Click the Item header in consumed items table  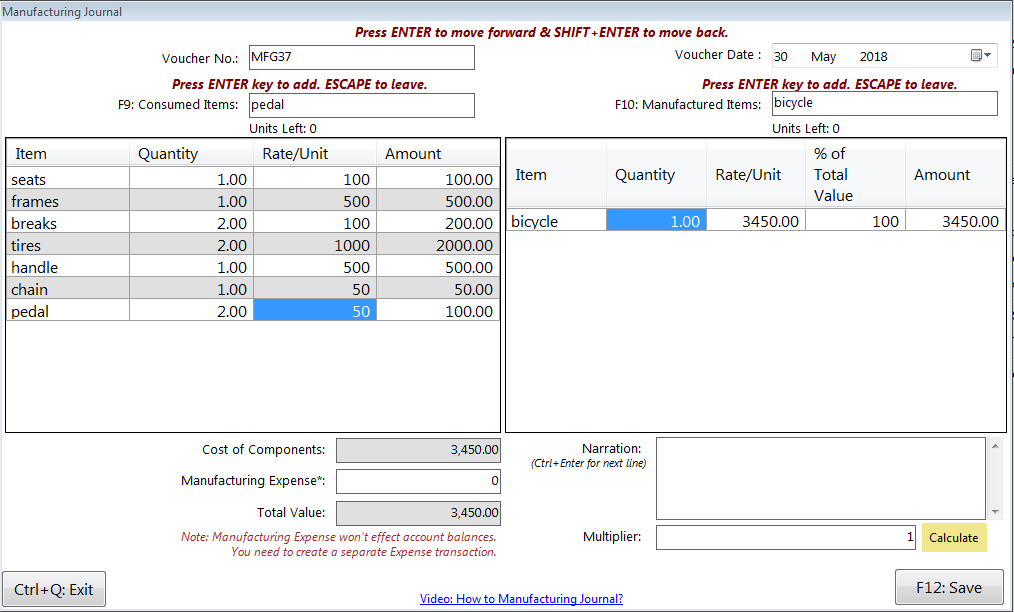[x=68, y=154]
